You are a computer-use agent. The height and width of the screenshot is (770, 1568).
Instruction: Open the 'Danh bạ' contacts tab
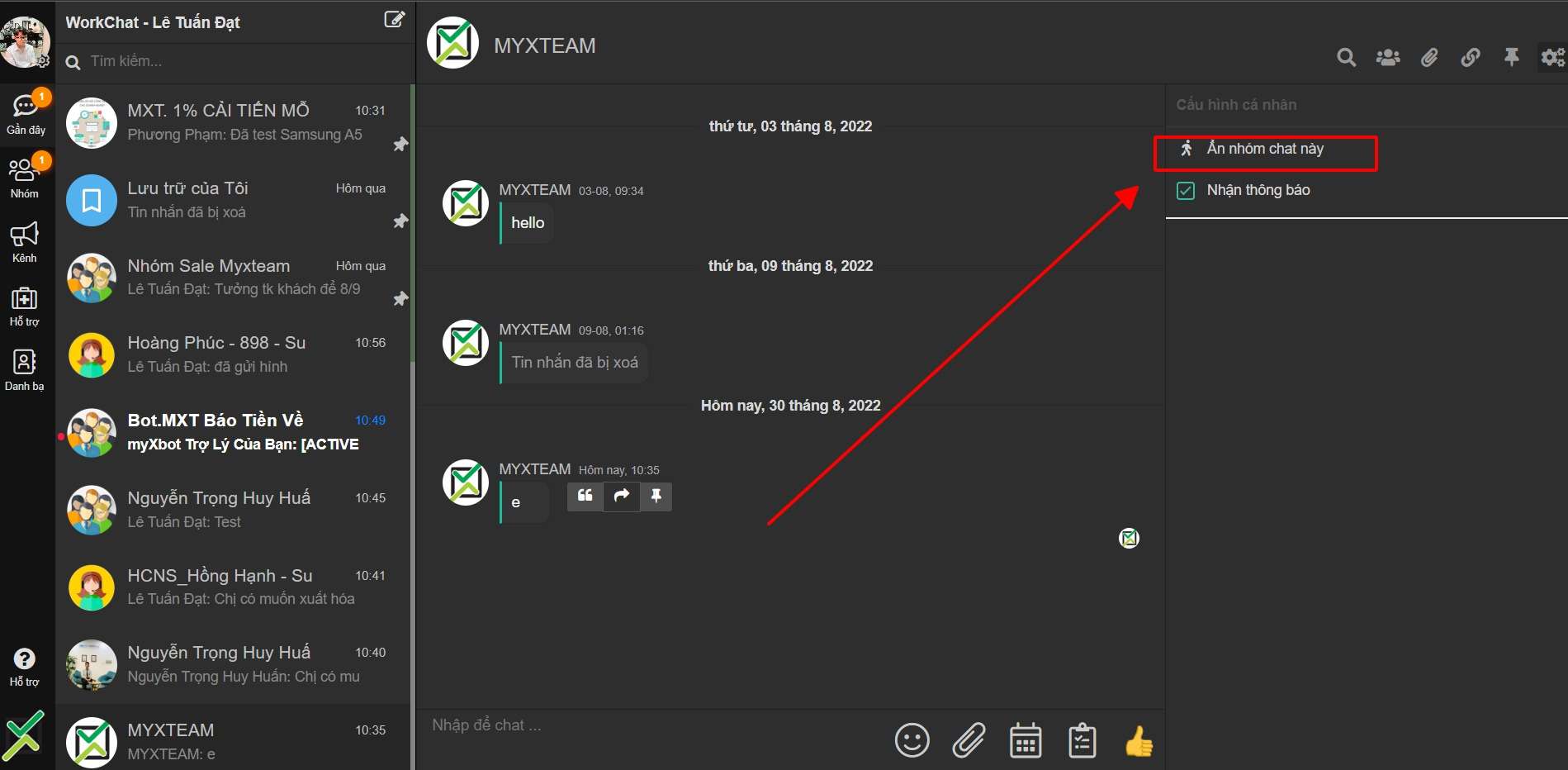(x=25, y=369)
